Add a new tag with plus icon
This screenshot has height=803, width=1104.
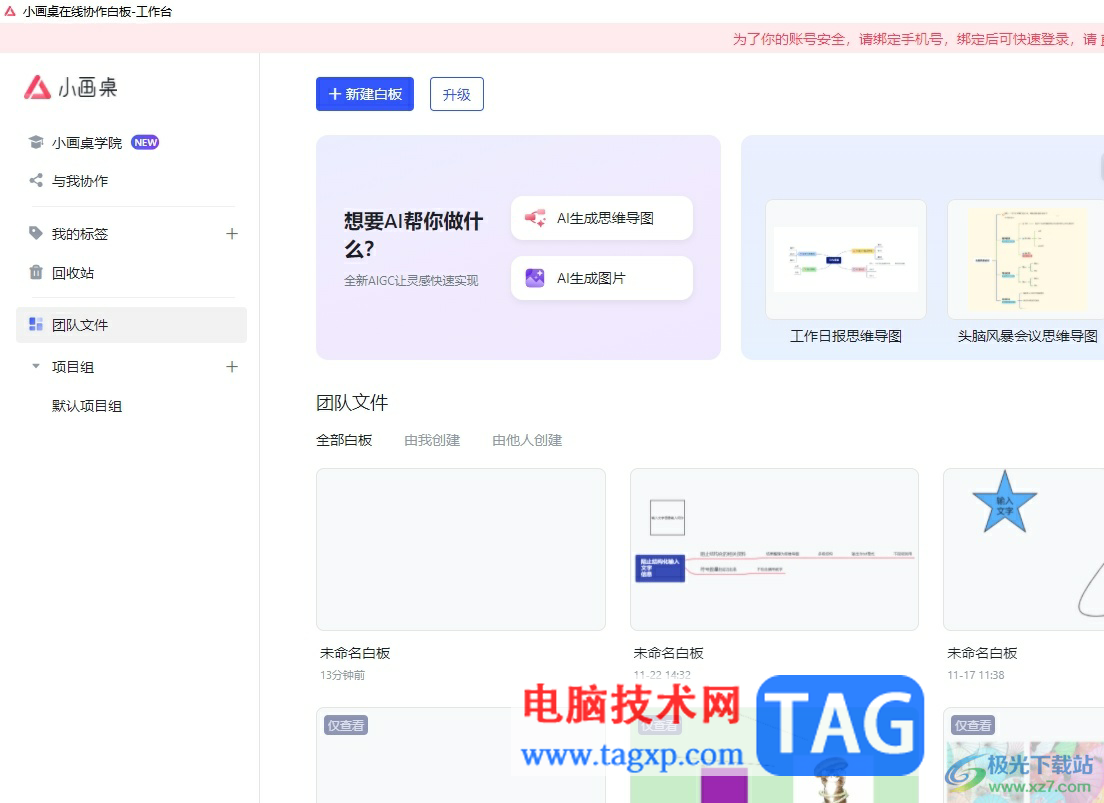coord(232,234)
